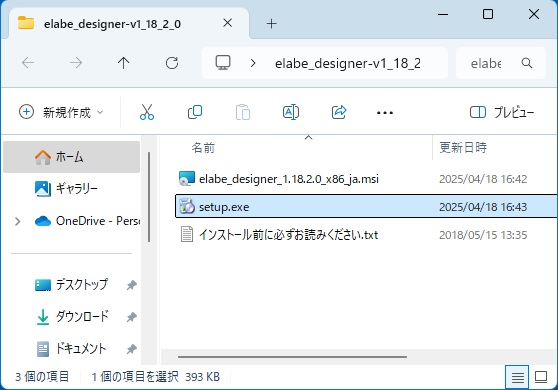This screenshot has height=390, width=558.
Task: Click the breadcrumb chevron after PC icon
Action: pos(253,63)
